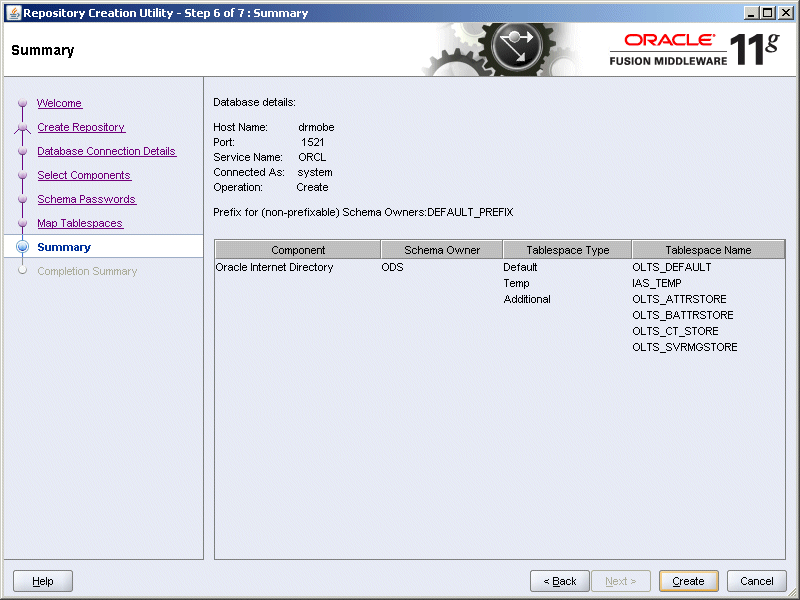
Task: Open the Create Repository step
Action: tap(81, 127)
